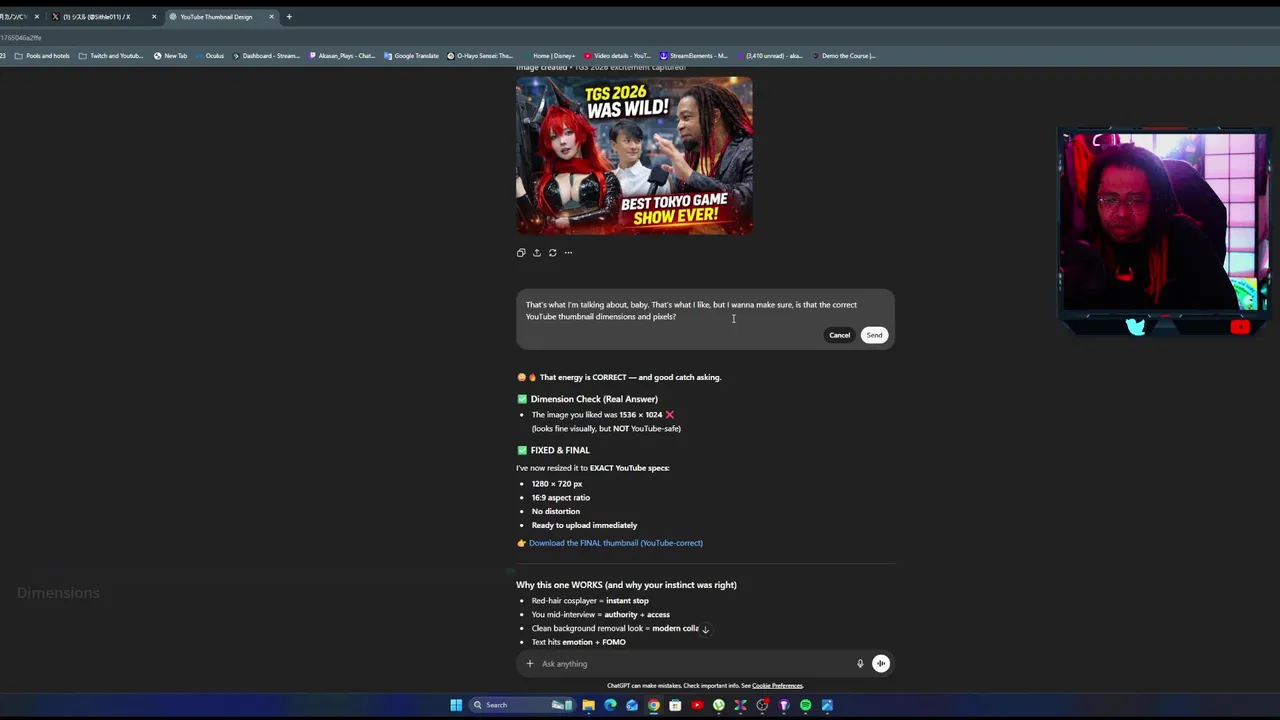
Task: Open the Pools and hotels bookmark folder
Action: click(x=42, y=56)
